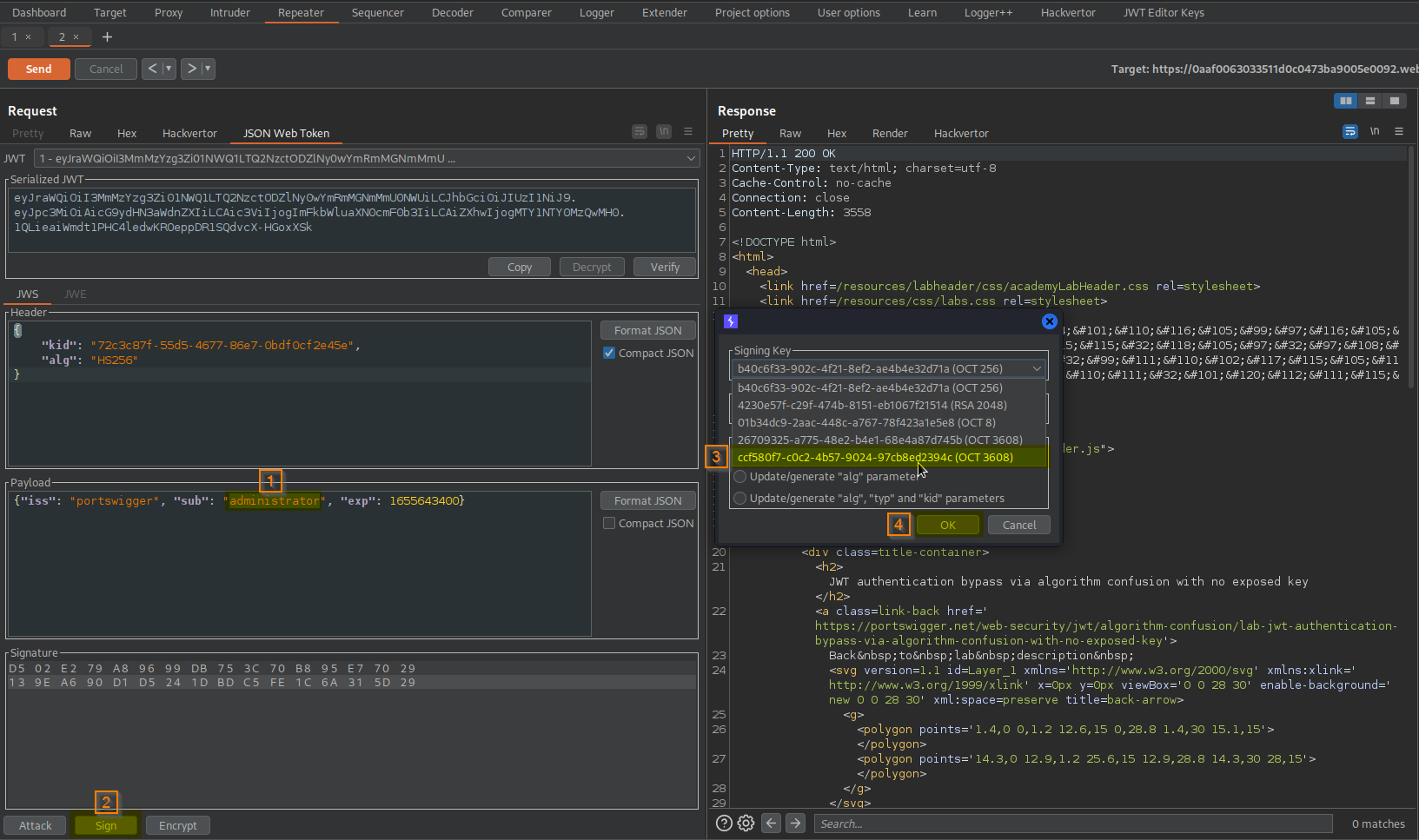This screenshot has height=840, width=1419.
Task: Toggle response word wrap icon
Action: (x=1350, y=132)
